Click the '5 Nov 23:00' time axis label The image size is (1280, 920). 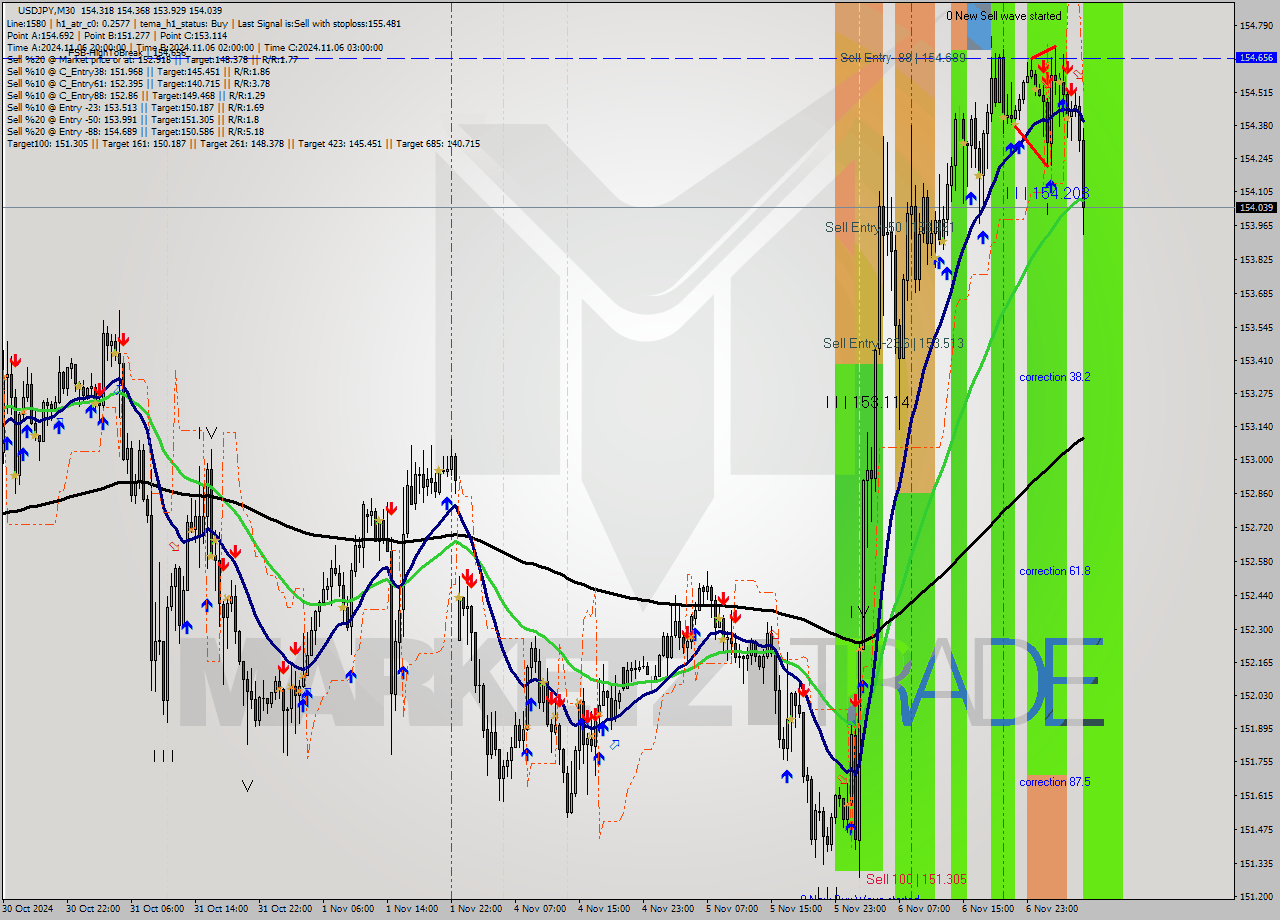(861, 909)
